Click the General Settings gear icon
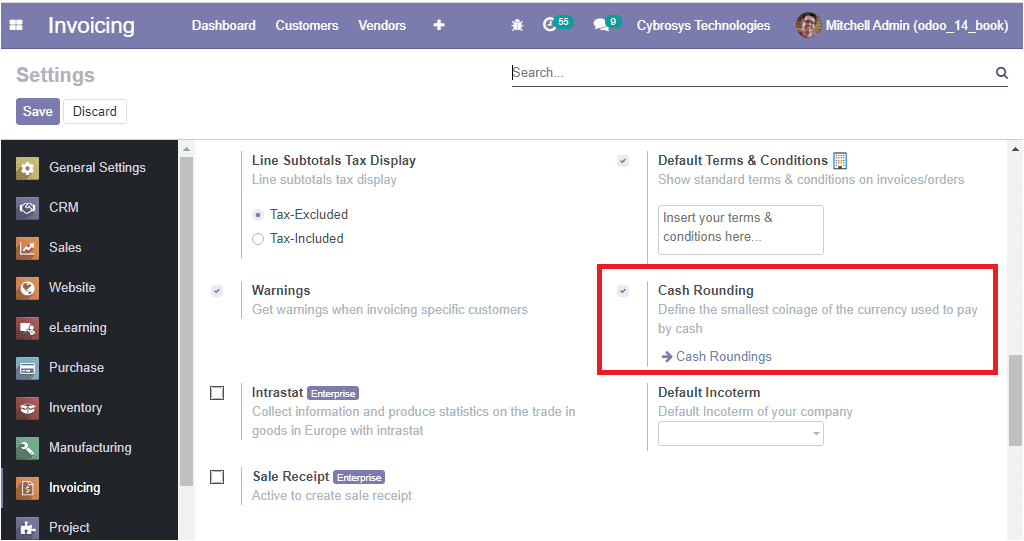This screenshot has width=1024, height=541. [x=27, y=168]
